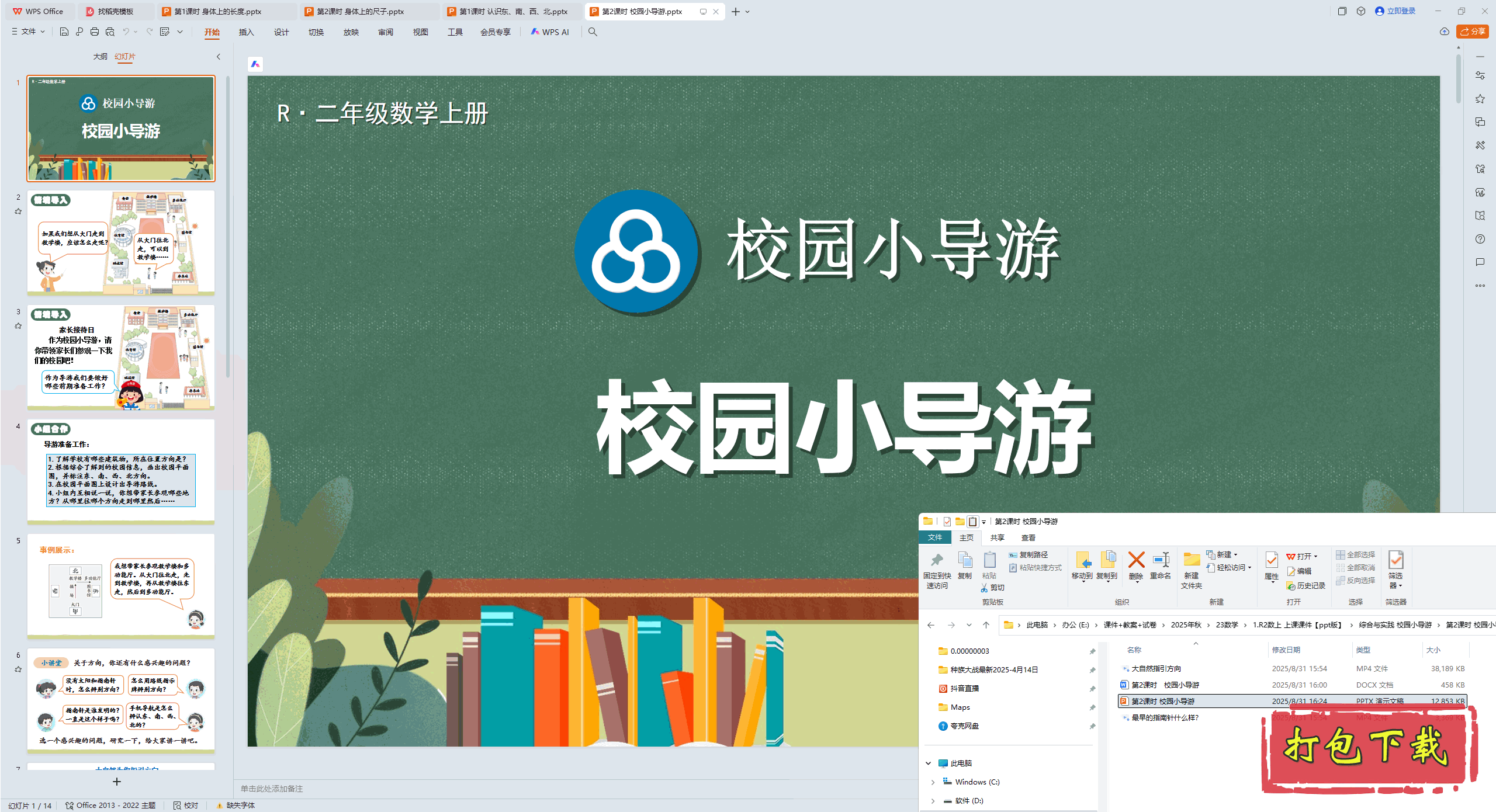Click the Rename icon in Explorer ribbon
Screen dimensions: 1496x812
(1160, 561)
